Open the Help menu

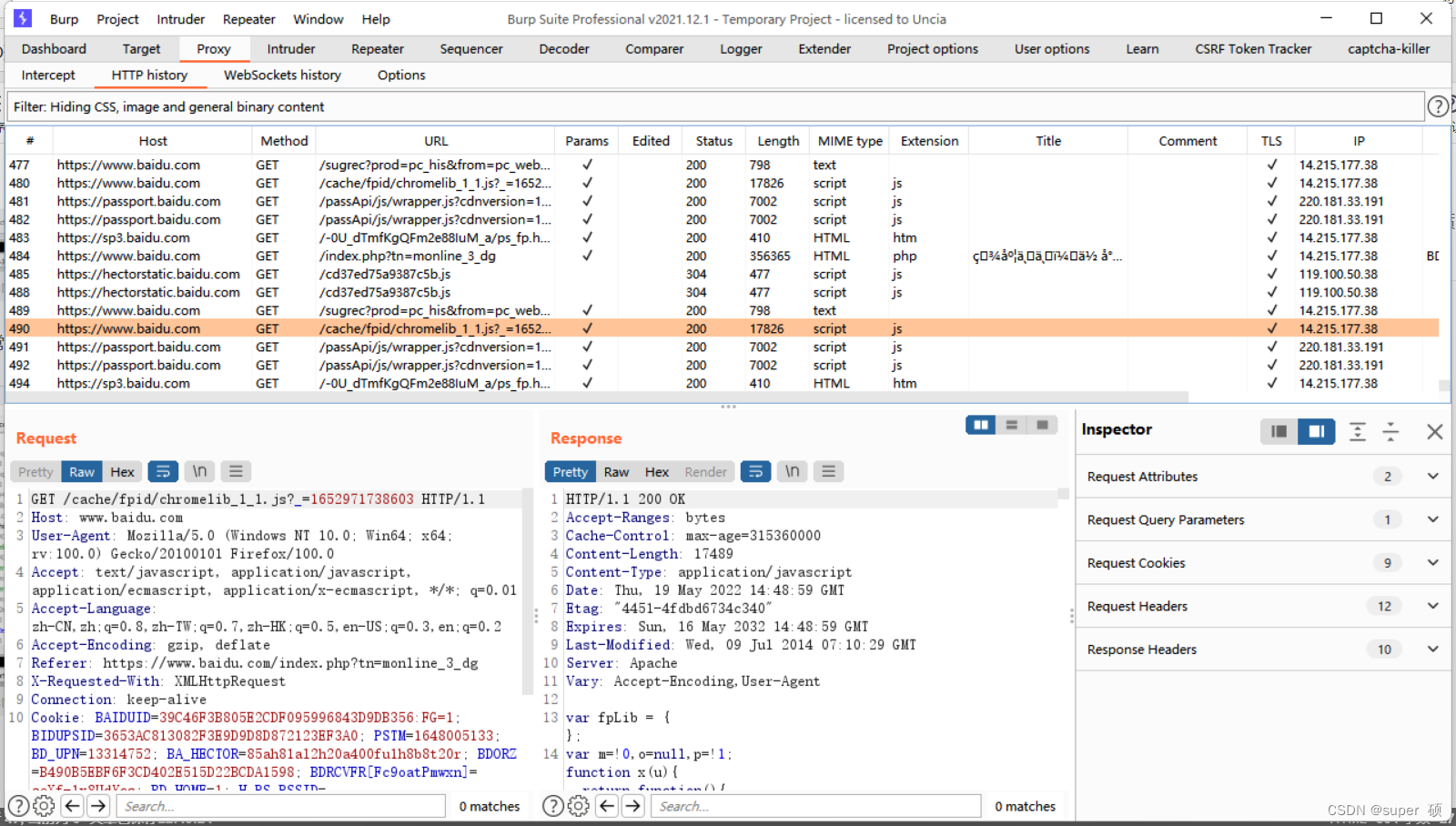tap(376, 19)
